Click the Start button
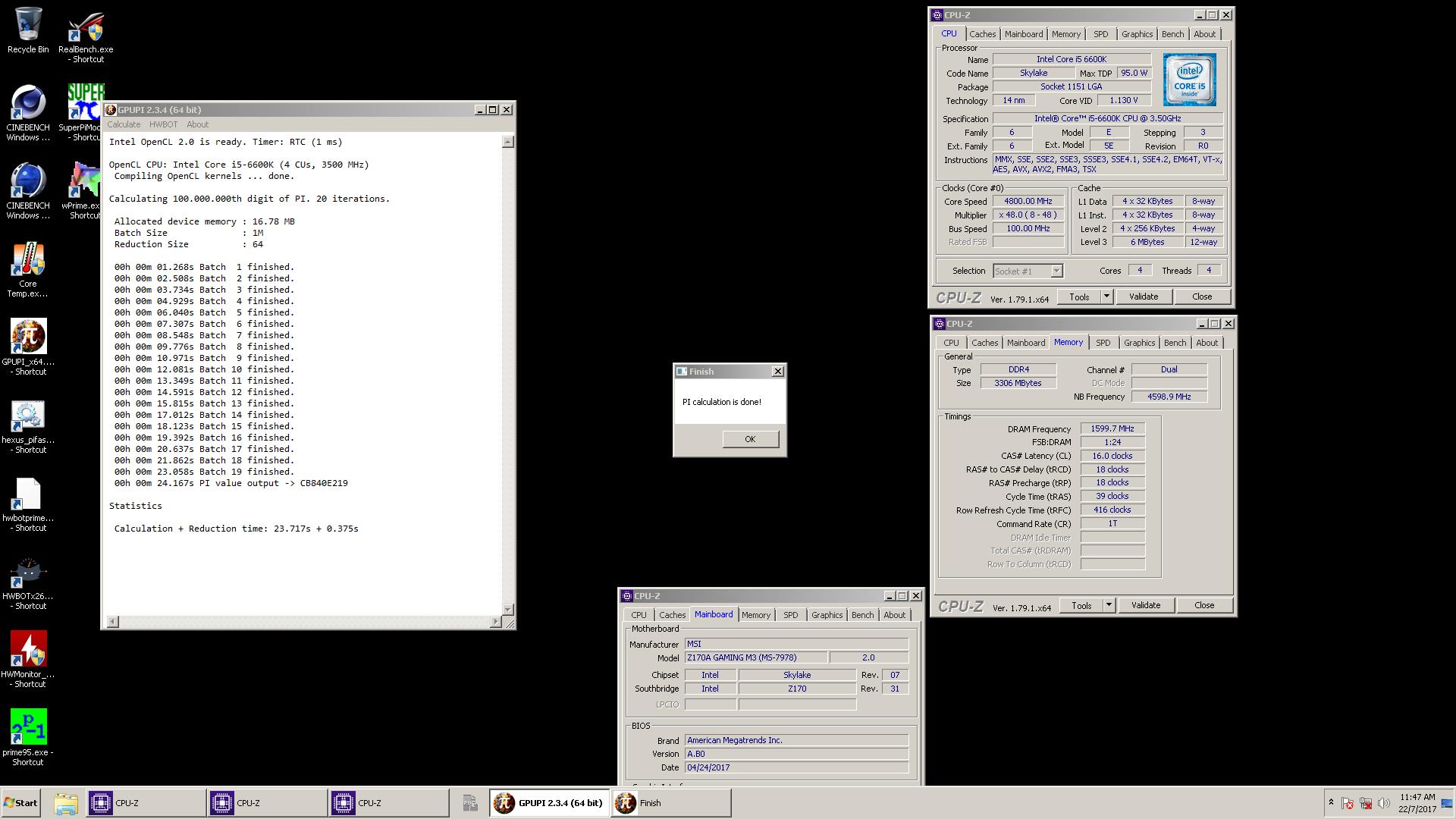Screen dimensions: 1456x819 (20, 803)
